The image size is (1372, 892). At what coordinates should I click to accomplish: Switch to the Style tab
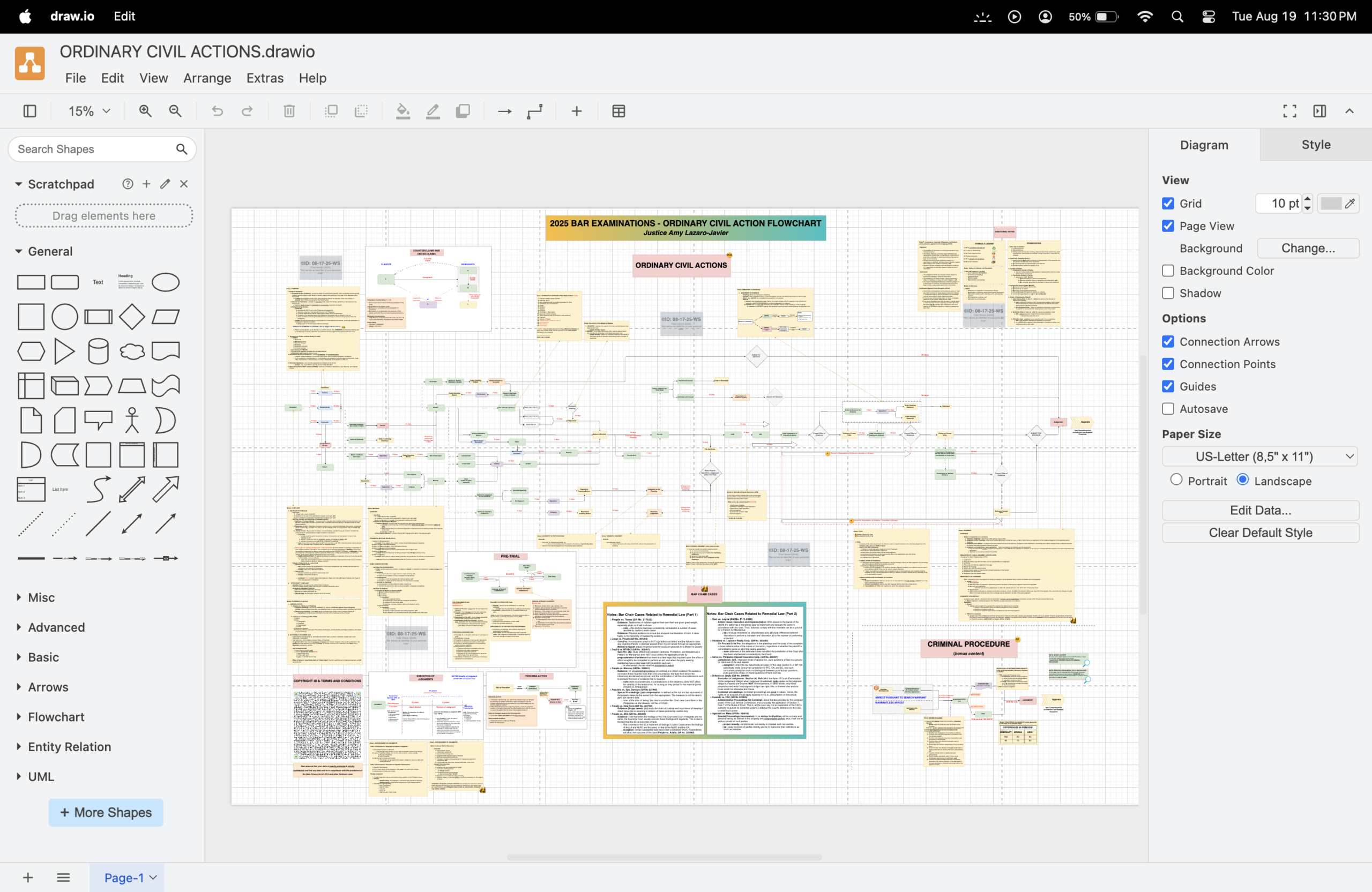(1316, 145)
